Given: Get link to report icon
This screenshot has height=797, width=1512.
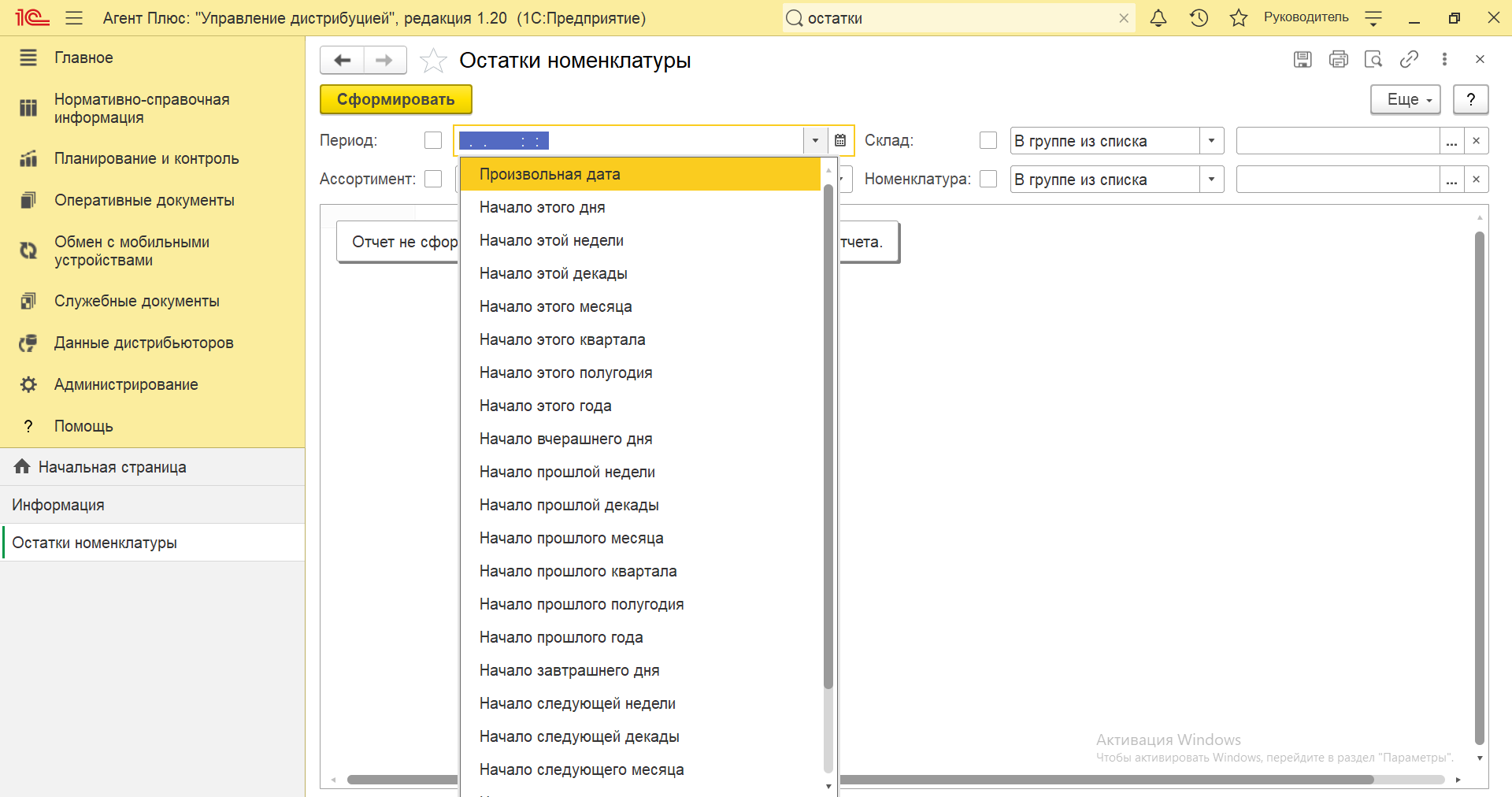Looking at the screenshot, I should tap(1409, 59).
